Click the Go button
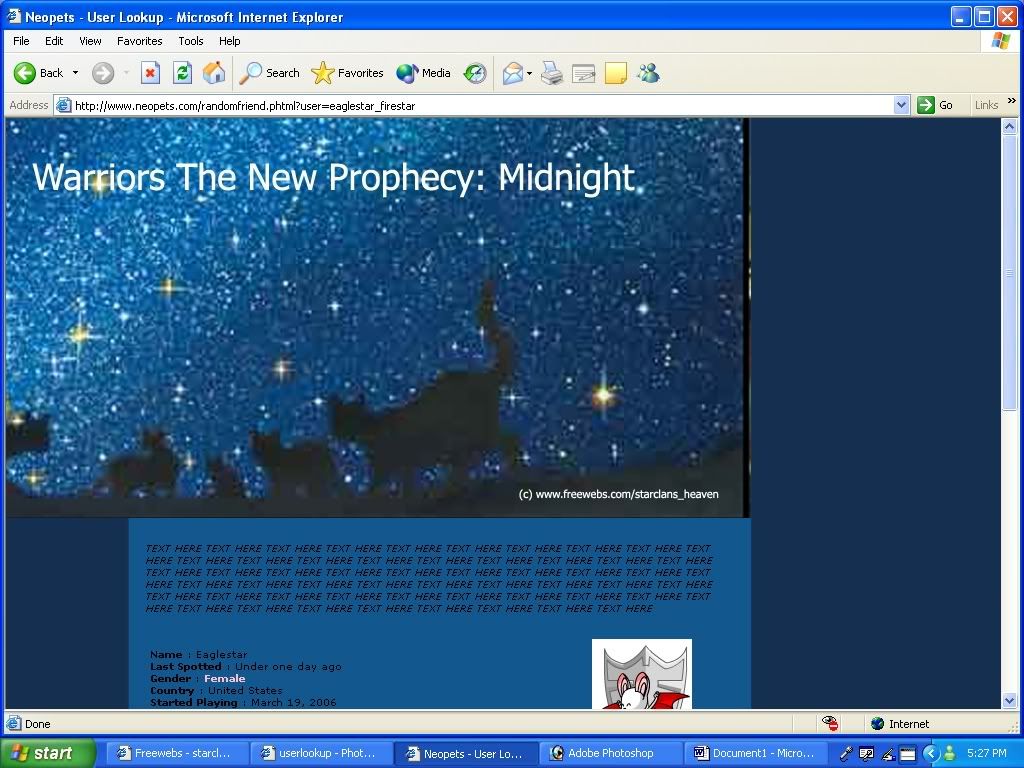 click(x=935, y=105)
